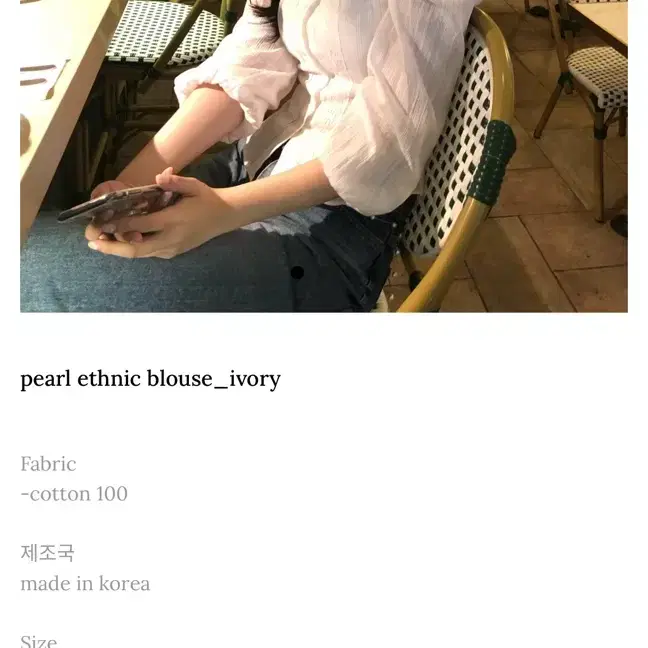Screen dimensions: 648x648
Task: Click the 'pearl ethnic blouse_ivory' product title
Action: (x=150, y=379)
